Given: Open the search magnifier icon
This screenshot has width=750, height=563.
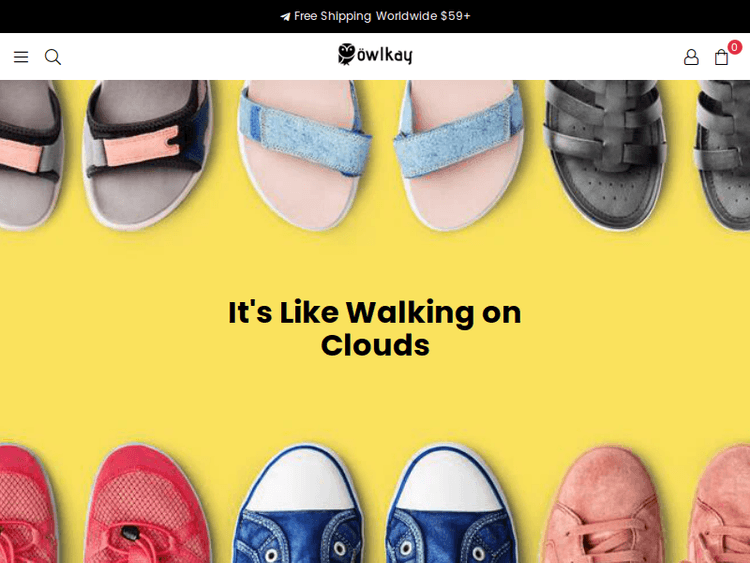Looking at the screenshot, I should point(53,57).
